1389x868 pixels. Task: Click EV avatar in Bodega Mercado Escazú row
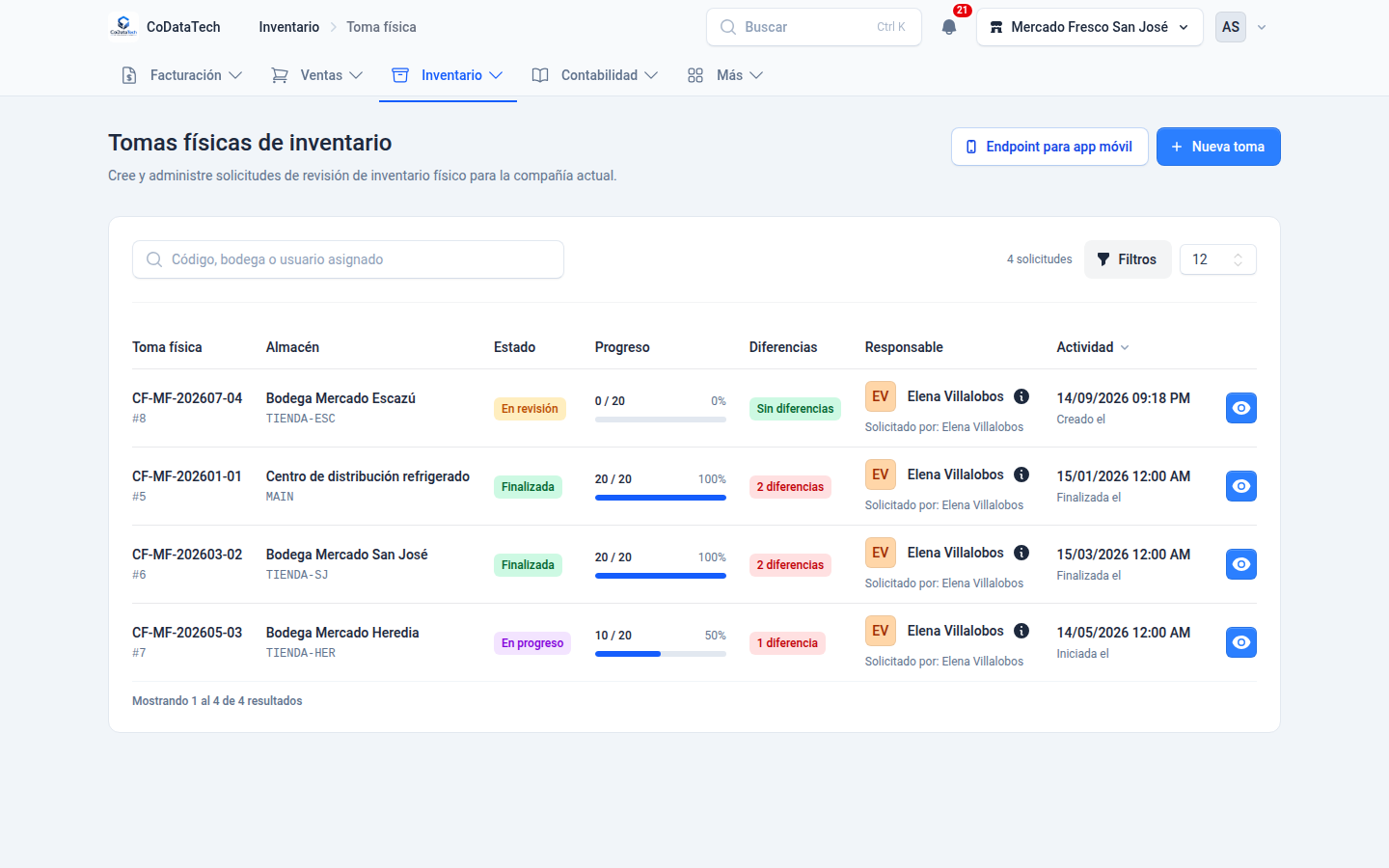point(881,396)
